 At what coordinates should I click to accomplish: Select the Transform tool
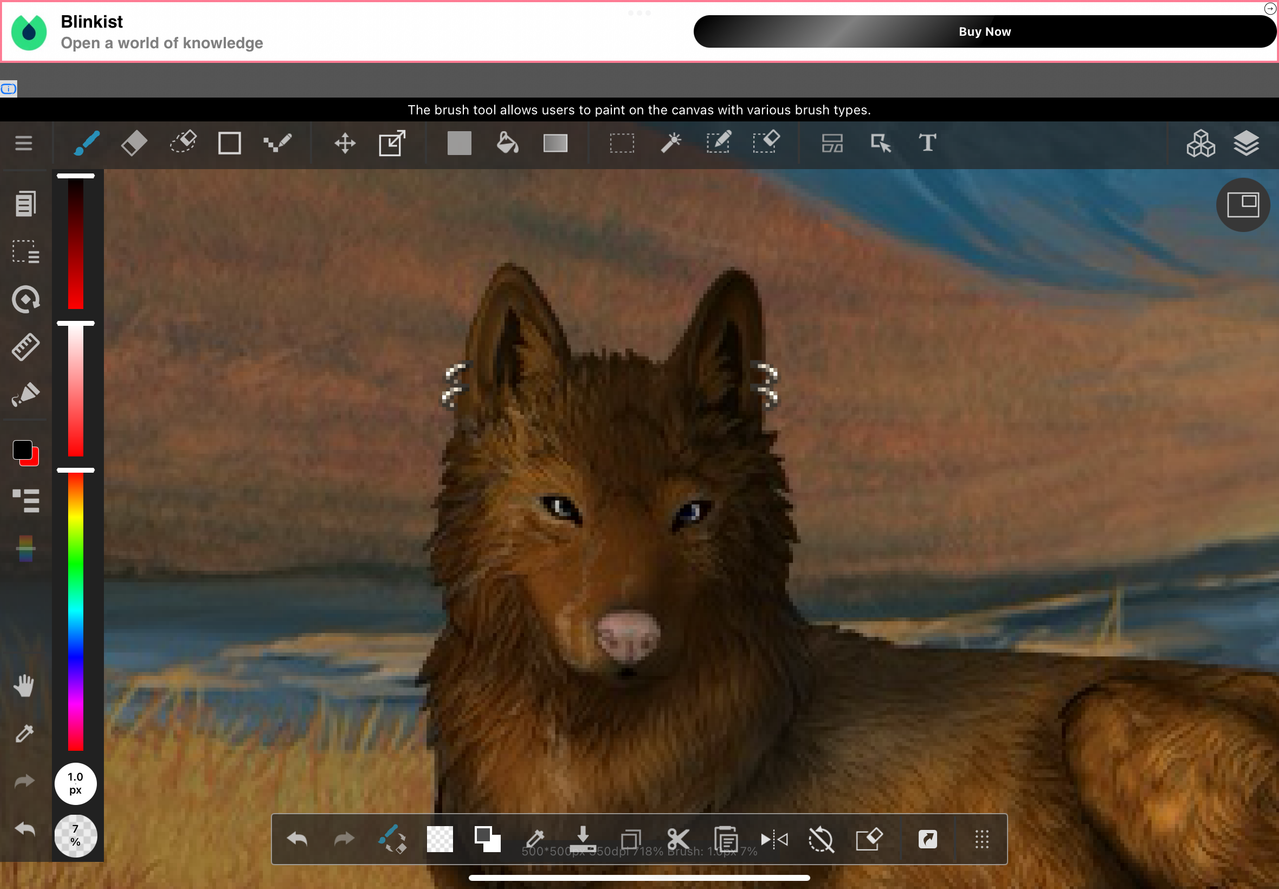392,144
